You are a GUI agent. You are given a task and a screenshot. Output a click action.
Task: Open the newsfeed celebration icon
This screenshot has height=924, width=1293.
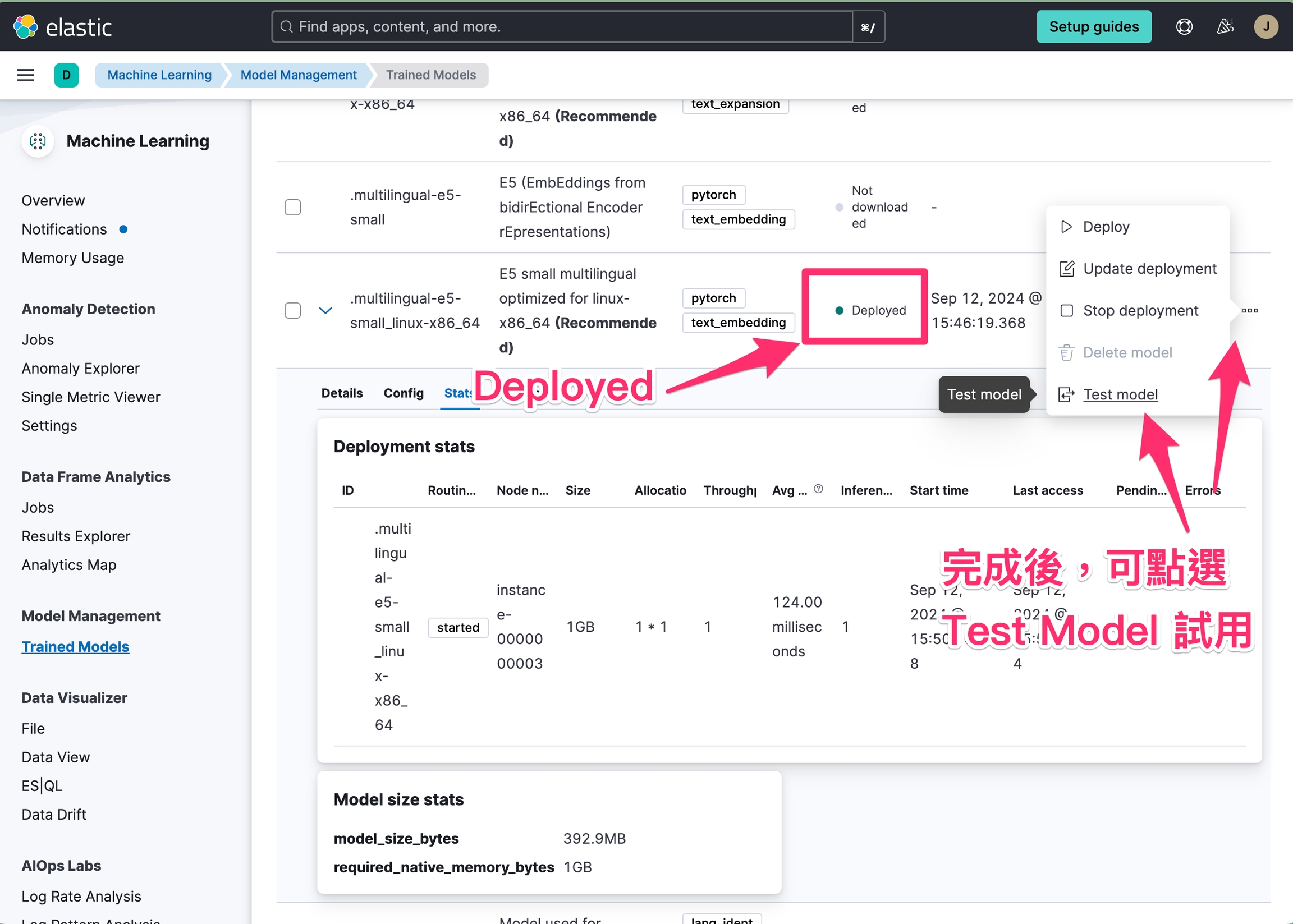pyautogui.click(x=1225, y=27)
